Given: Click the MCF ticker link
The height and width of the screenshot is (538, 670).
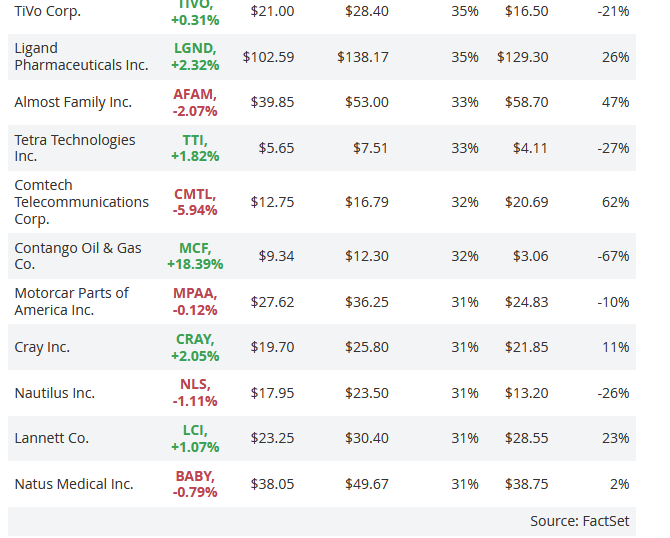Looking at the screenshot, I should point(194,248).
